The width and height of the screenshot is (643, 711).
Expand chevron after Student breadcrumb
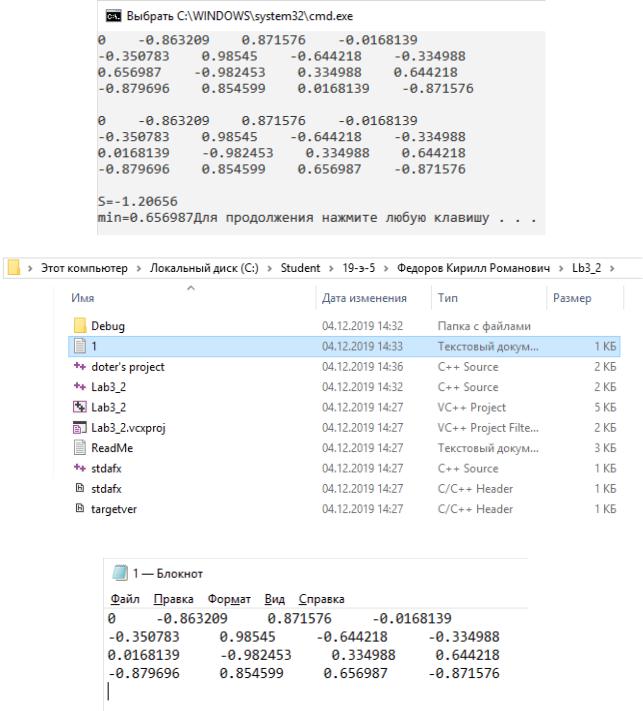pyautogui.click(x=331, y=268)
